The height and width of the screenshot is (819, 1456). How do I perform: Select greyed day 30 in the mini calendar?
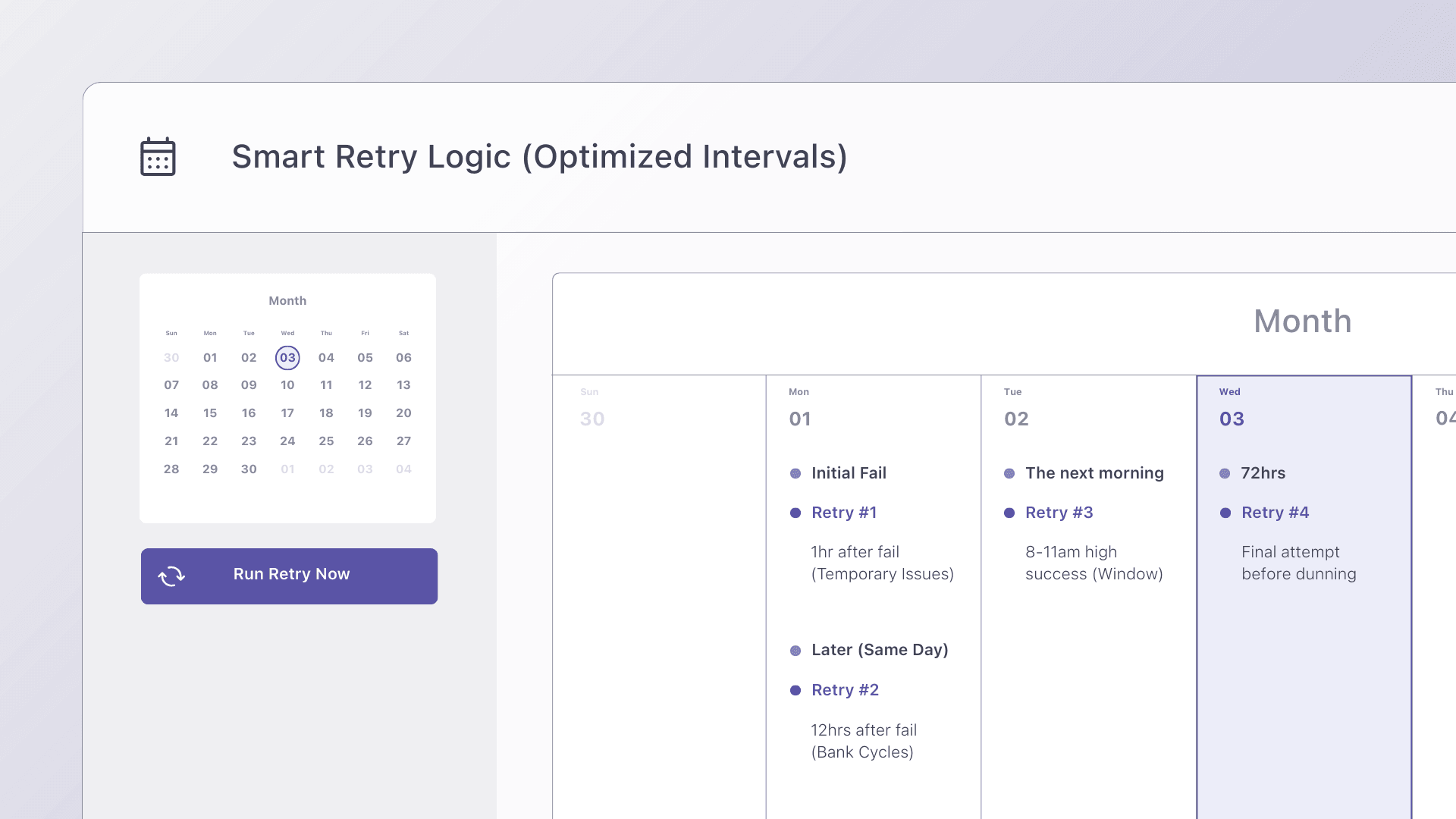pos(171,358)
